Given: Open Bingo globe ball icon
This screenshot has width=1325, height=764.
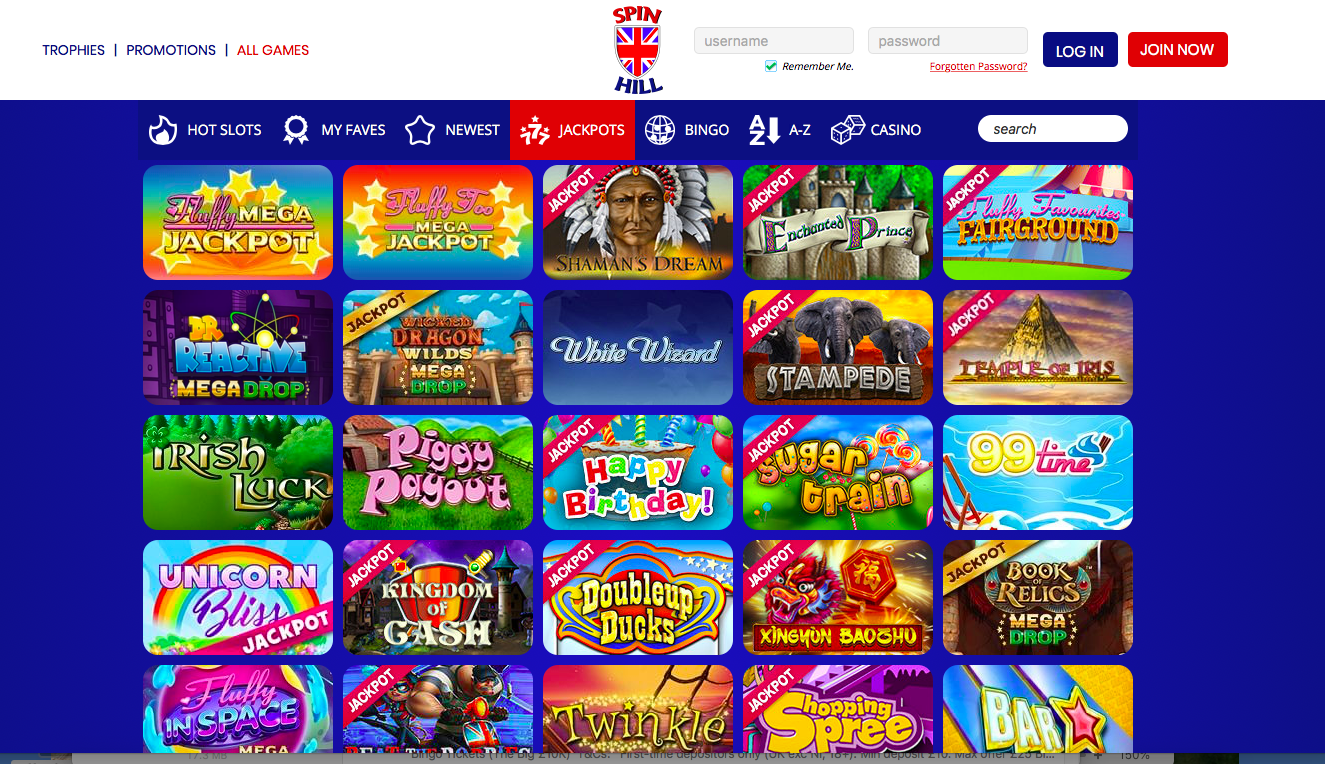Looking at the screenshot, I should [x=660, y=129].
